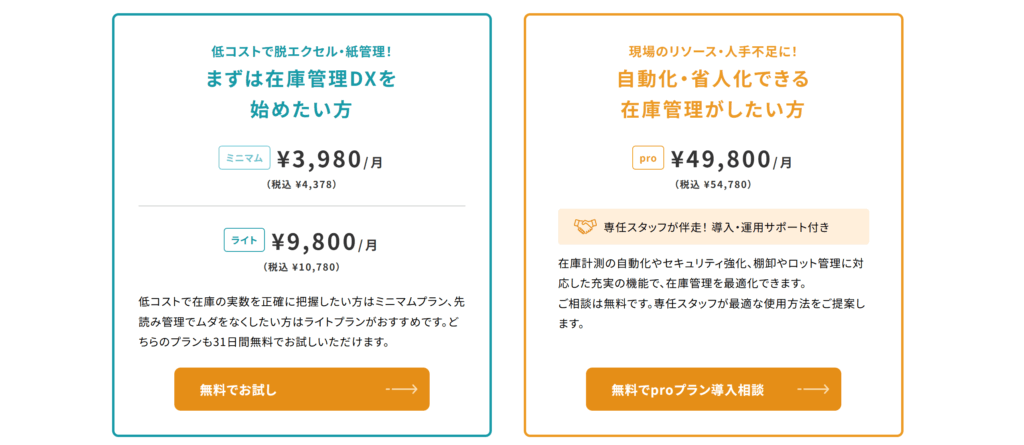Click the 無料でお試し button
Screen dimensions: 1024x445
pyautogui.click(x=302, y=389)
